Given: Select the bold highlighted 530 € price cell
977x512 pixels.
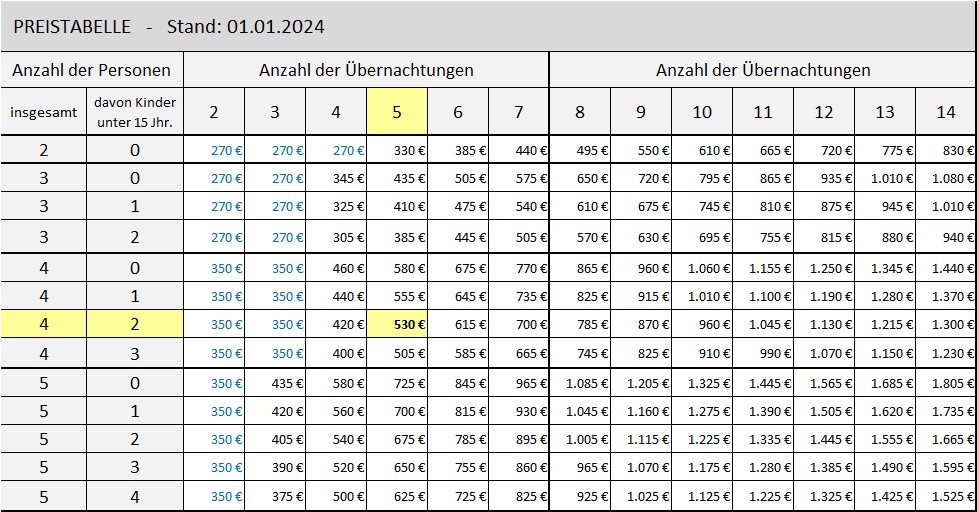Looking at the screenshot, I should pos(397,325).
